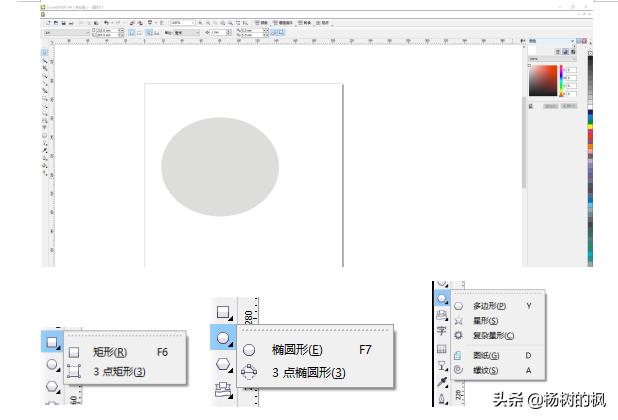Click the rainbow hue slider strip
This screenshot has width=618, height=420.
561,81
